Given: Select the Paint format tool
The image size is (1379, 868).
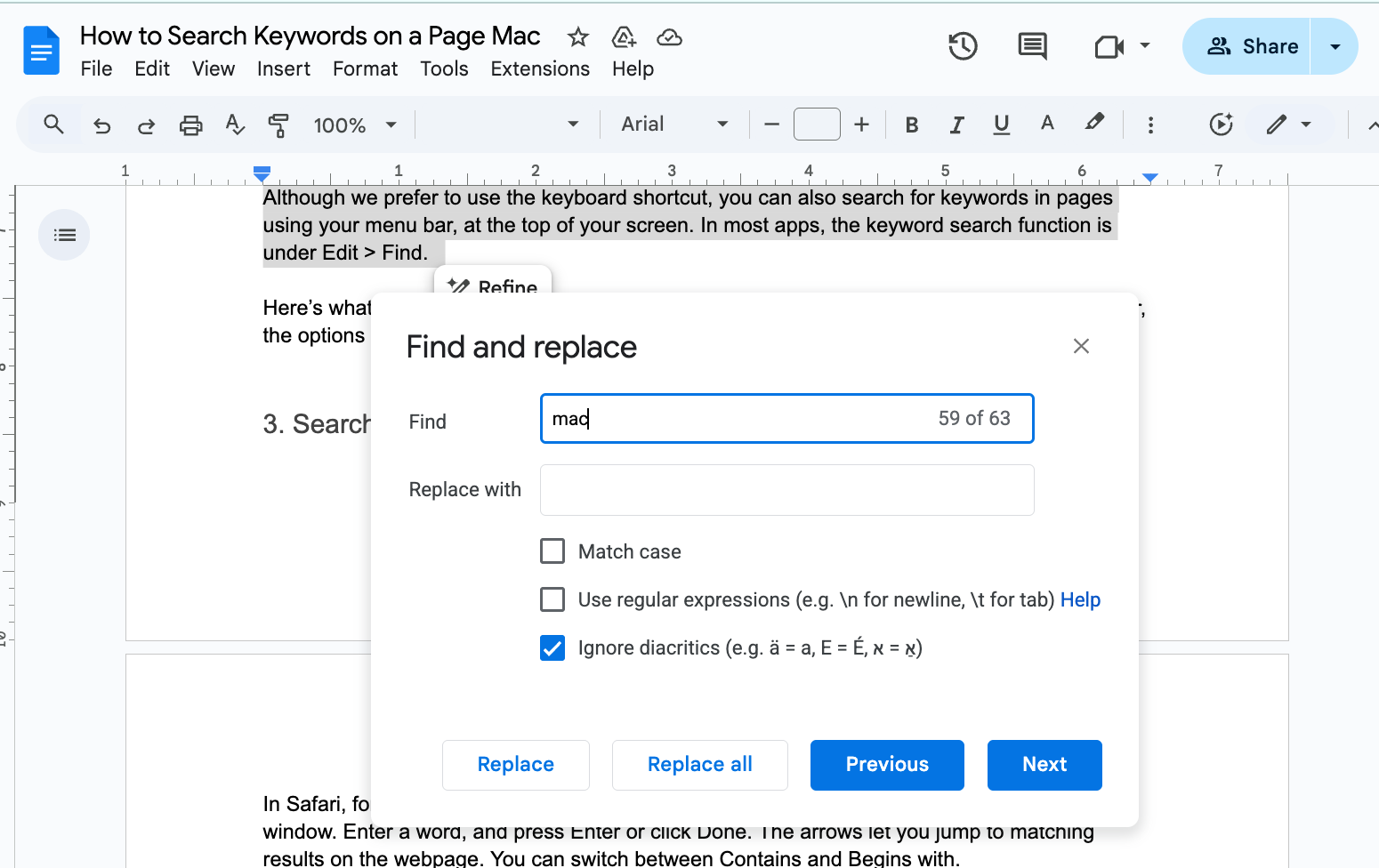Looking at the screenshot, I should click(278, 125).
